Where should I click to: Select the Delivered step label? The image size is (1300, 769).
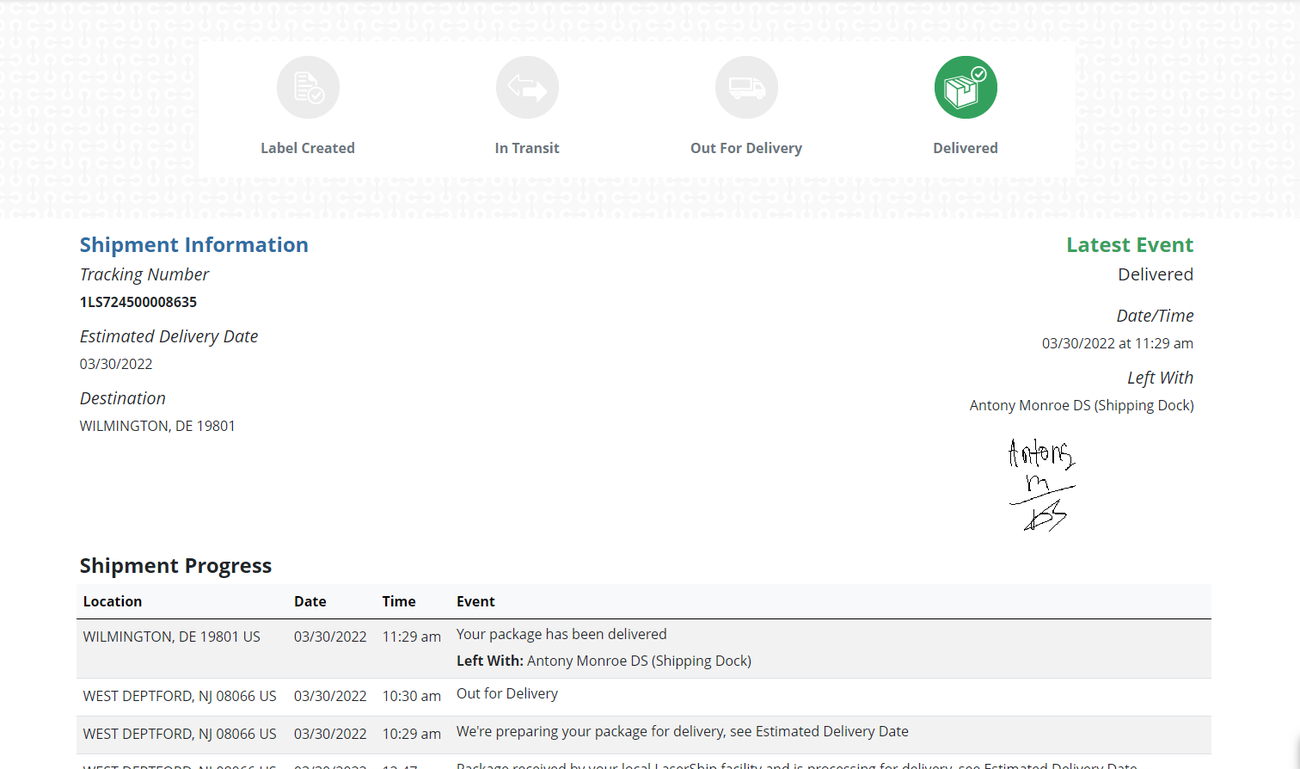pyautogui.click(x=966, y=148)
